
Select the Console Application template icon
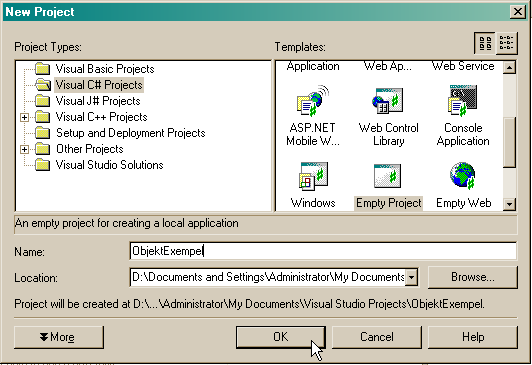(463, 101)
